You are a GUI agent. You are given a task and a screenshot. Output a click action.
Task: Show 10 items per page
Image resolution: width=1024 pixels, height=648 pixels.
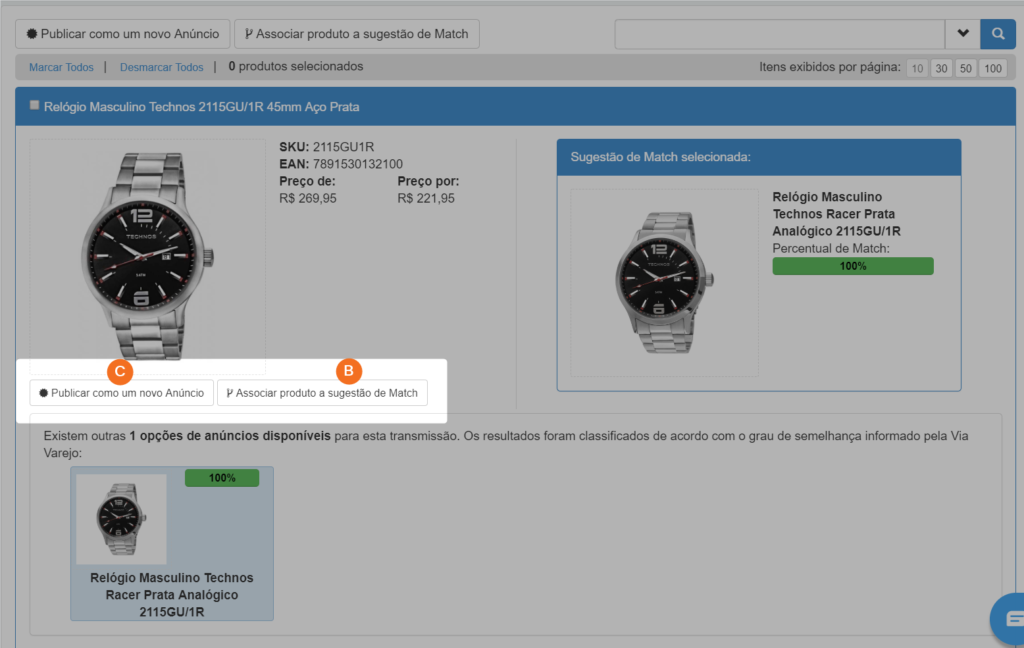917,68
